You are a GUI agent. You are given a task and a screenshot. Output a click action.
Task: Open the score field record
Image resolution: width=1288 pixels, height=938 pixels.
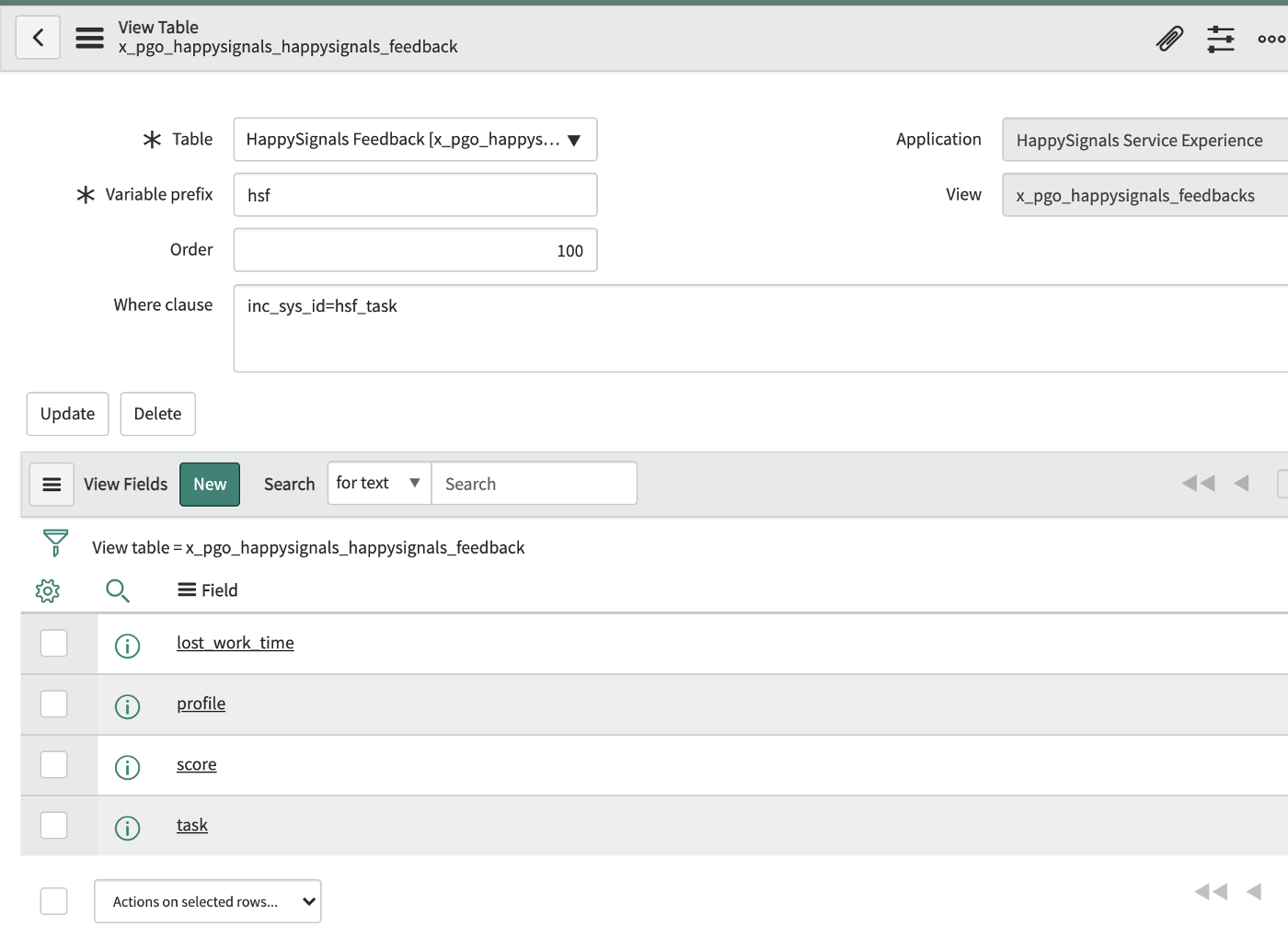pos(196,764)
